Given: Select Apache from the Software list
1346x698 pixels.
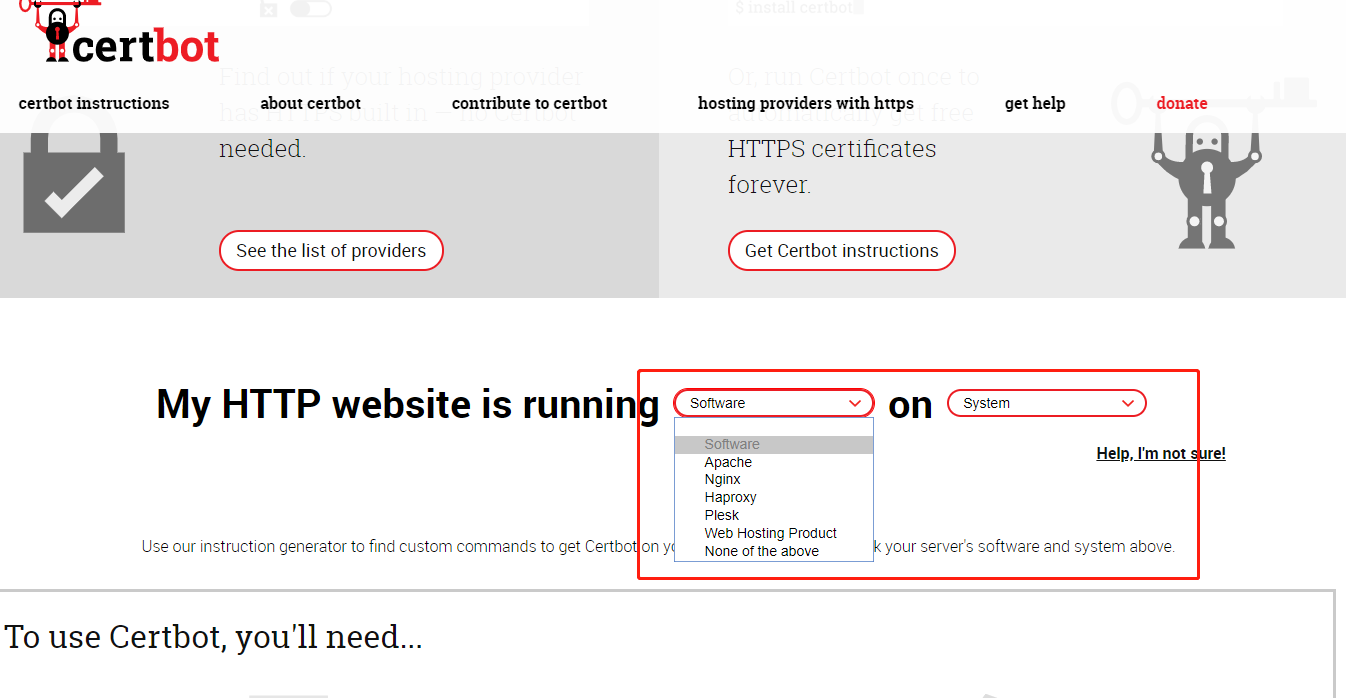Looking at the screenshot, I should 728,462.
